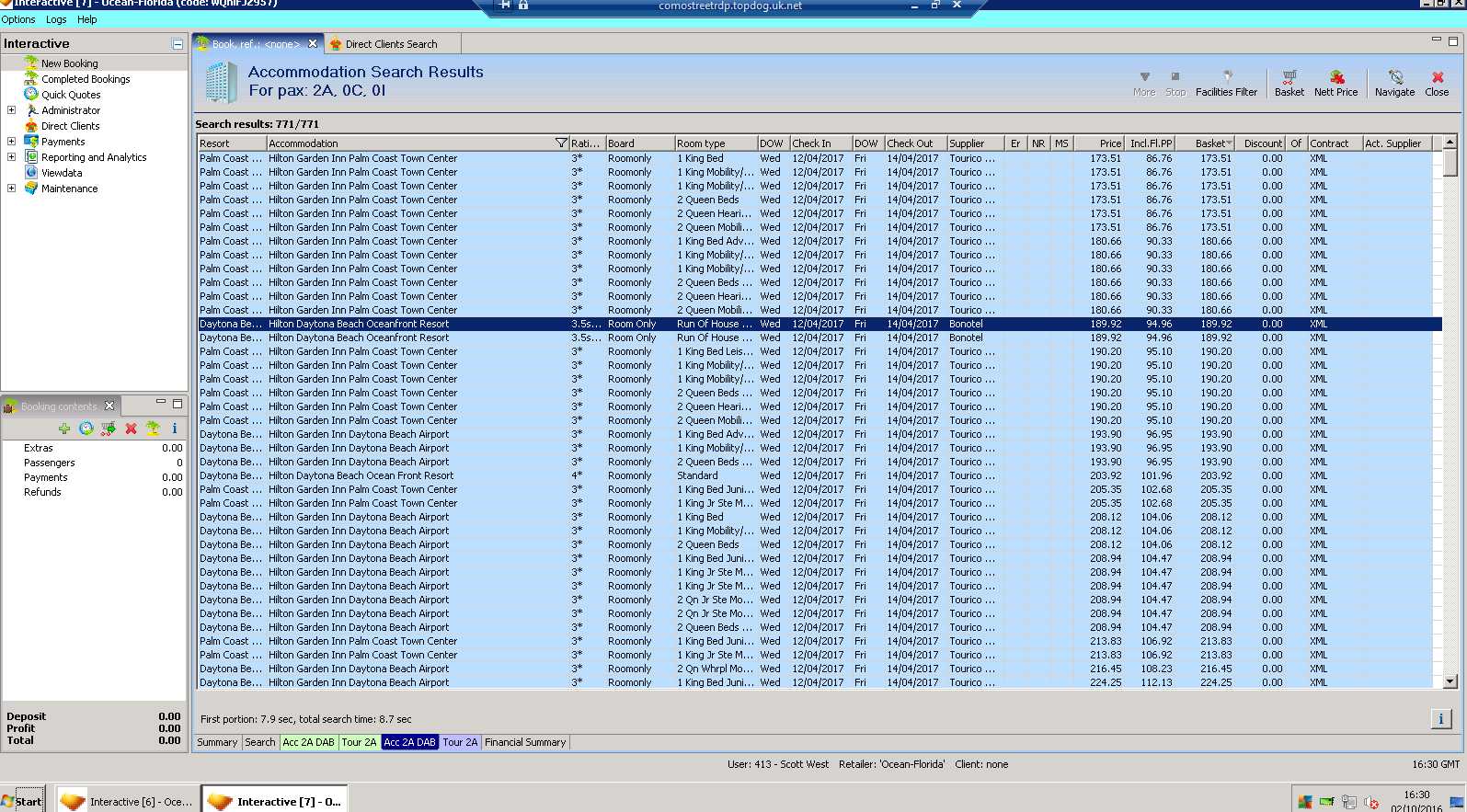Click the Start button
This screenshot has height=812, width=1467.
(x=23, y=801)
